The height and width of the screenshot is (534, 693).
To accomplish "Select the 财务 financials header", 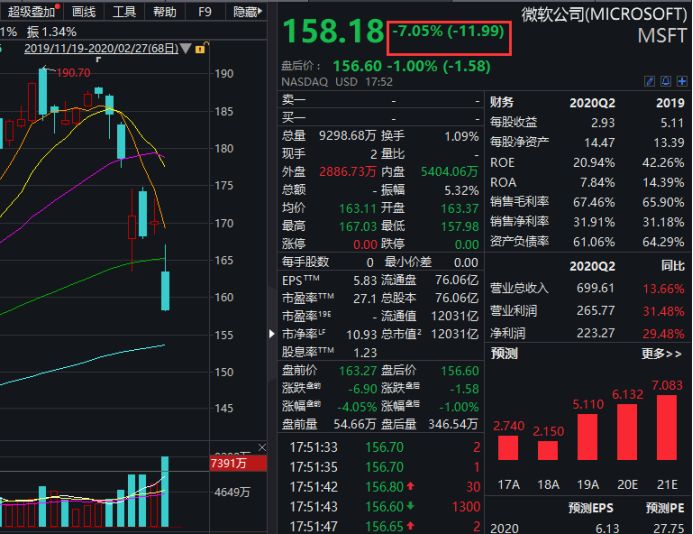I will (502, 102).
